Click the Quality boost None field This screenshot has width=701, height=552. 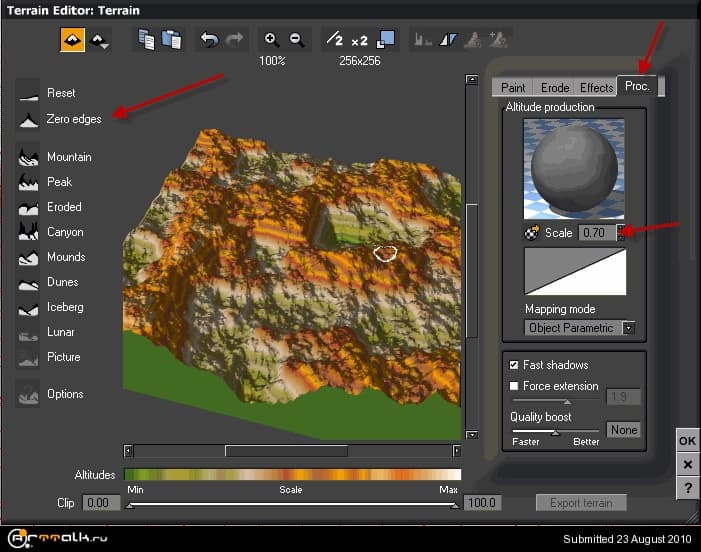(623, 430)
